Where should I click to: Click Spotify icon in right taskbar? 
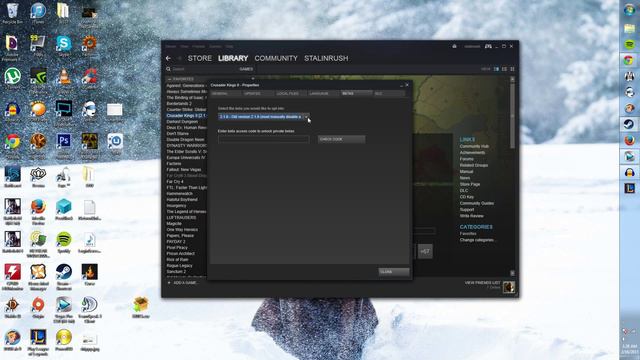click(x=629, y=44)
